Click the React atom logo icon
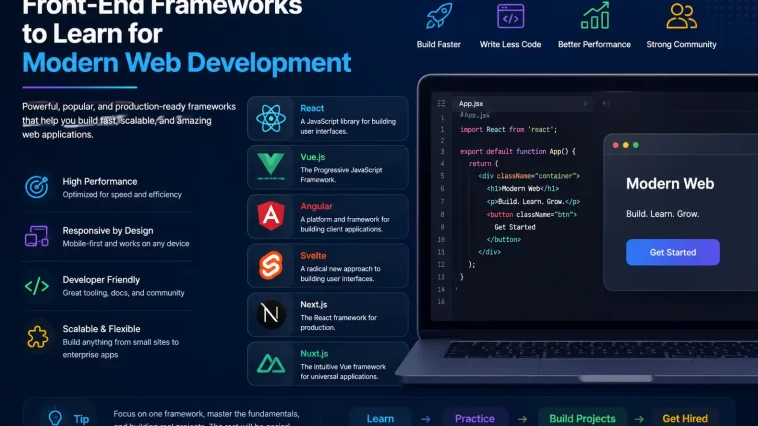The image size is (758, 426). 271,118
